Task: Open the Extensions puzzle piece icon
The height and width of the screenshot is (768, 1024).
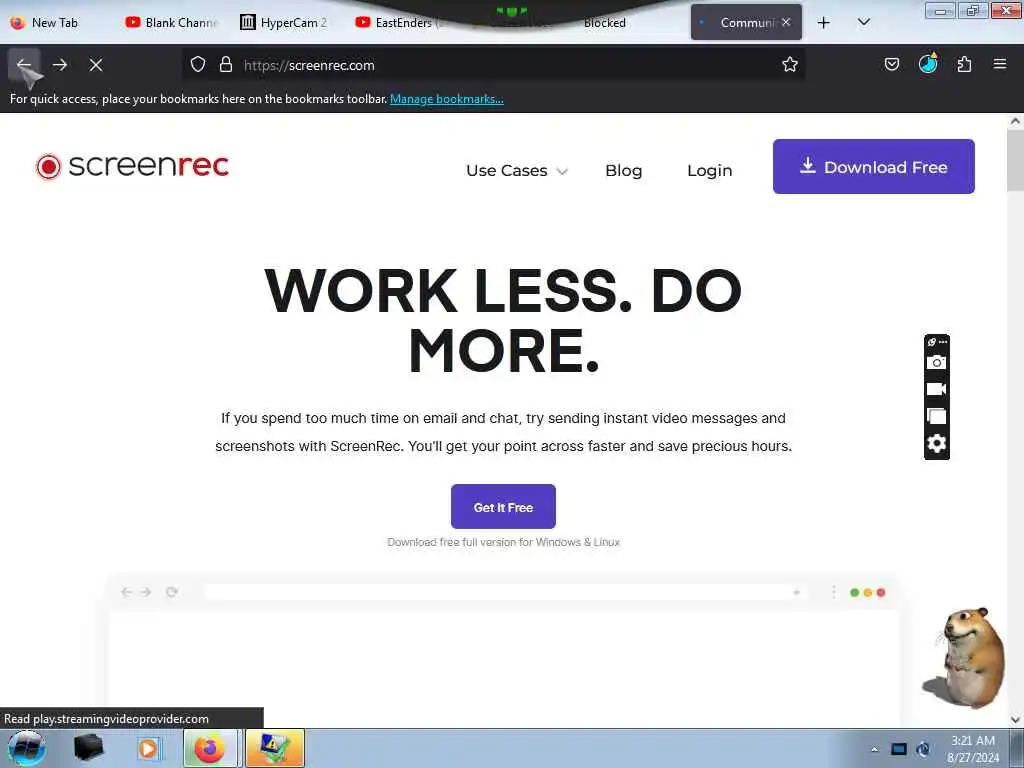Action: tap(964, 65)
